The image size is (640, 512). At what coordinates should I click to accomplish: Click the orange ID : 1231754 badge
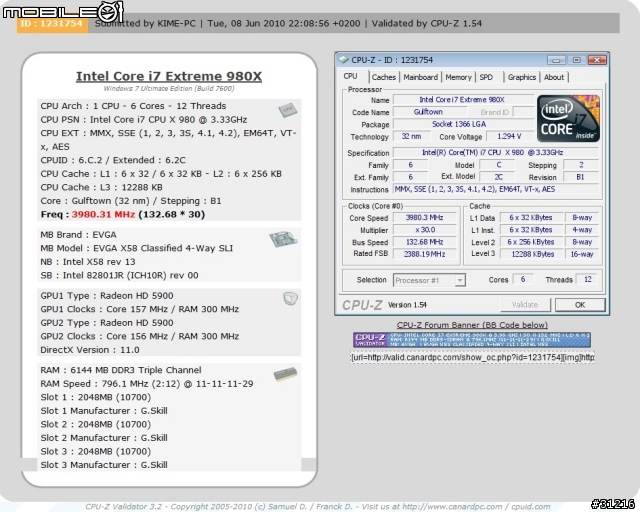52,24
